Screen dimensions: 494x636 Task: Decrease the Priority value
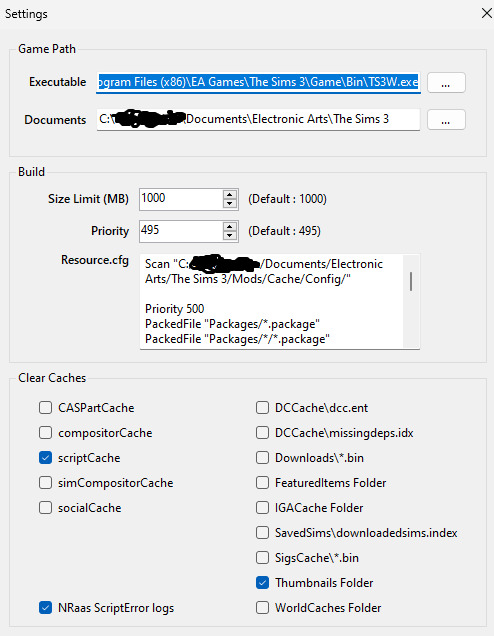coord(230,236)
